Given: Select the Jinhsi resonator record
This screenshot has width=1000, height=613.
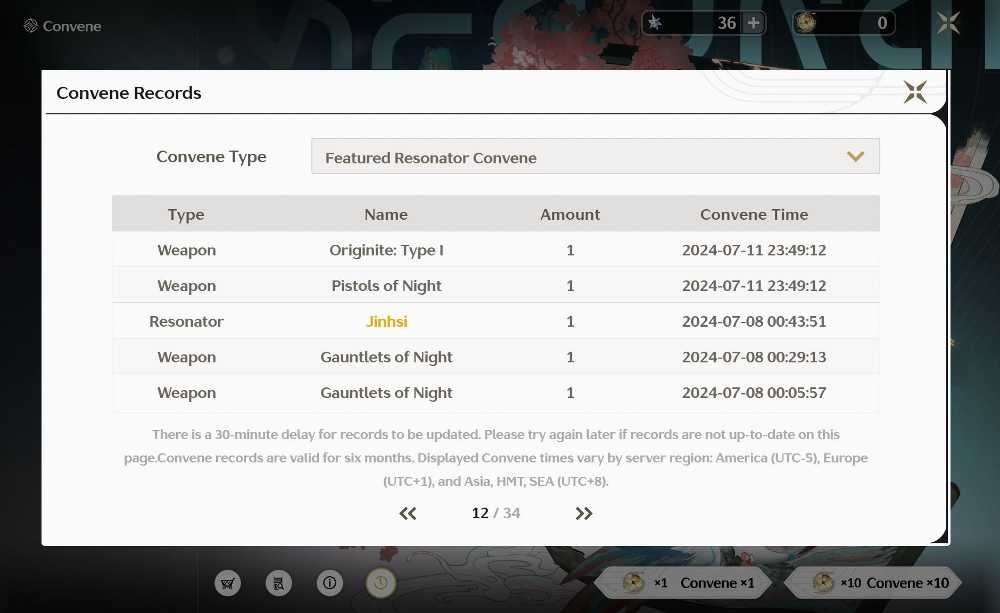Looking at the screenshot, I should point(496,321).
